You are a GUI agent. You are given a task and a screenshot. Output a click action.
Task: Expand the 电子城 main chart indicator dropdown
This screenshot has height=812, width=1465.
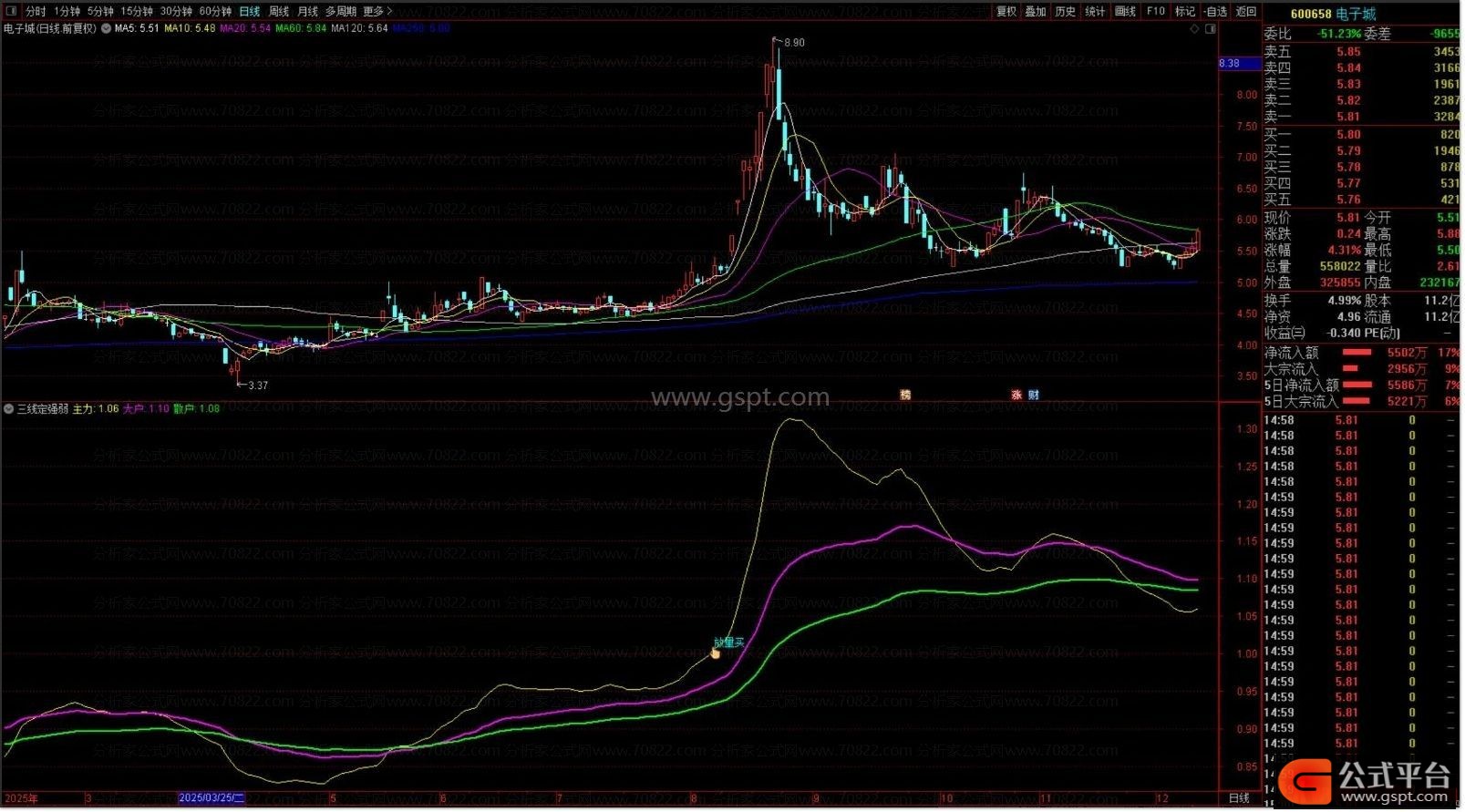click(x=106, y=28)
